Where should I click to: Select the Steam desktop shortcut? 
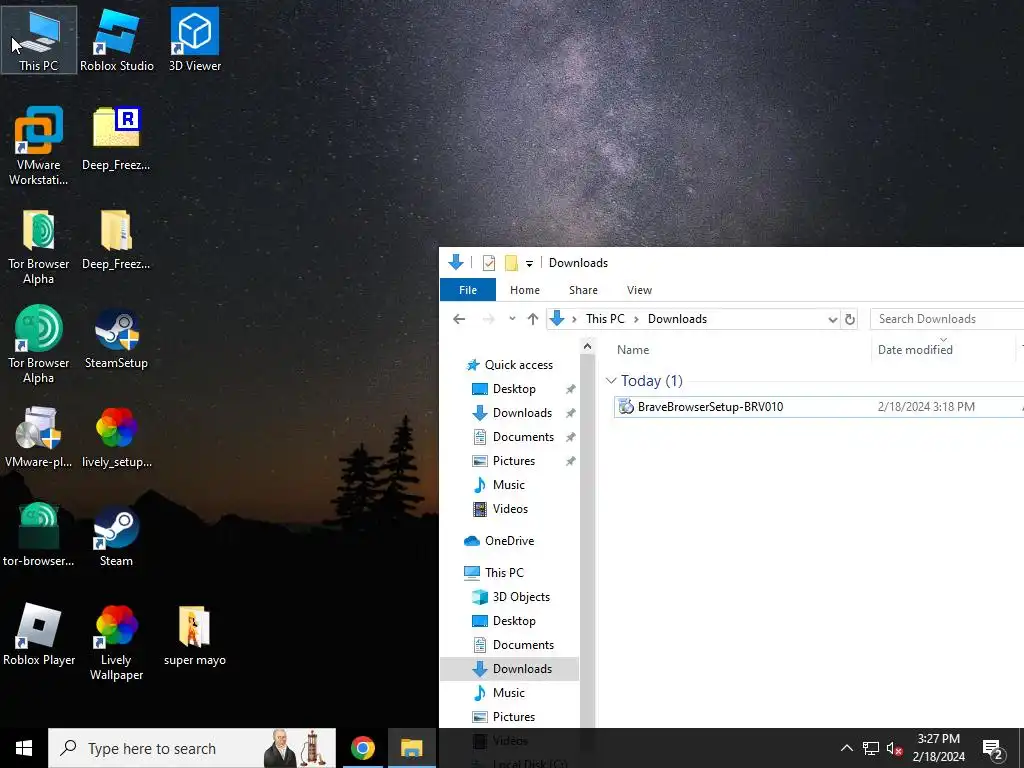116,536
